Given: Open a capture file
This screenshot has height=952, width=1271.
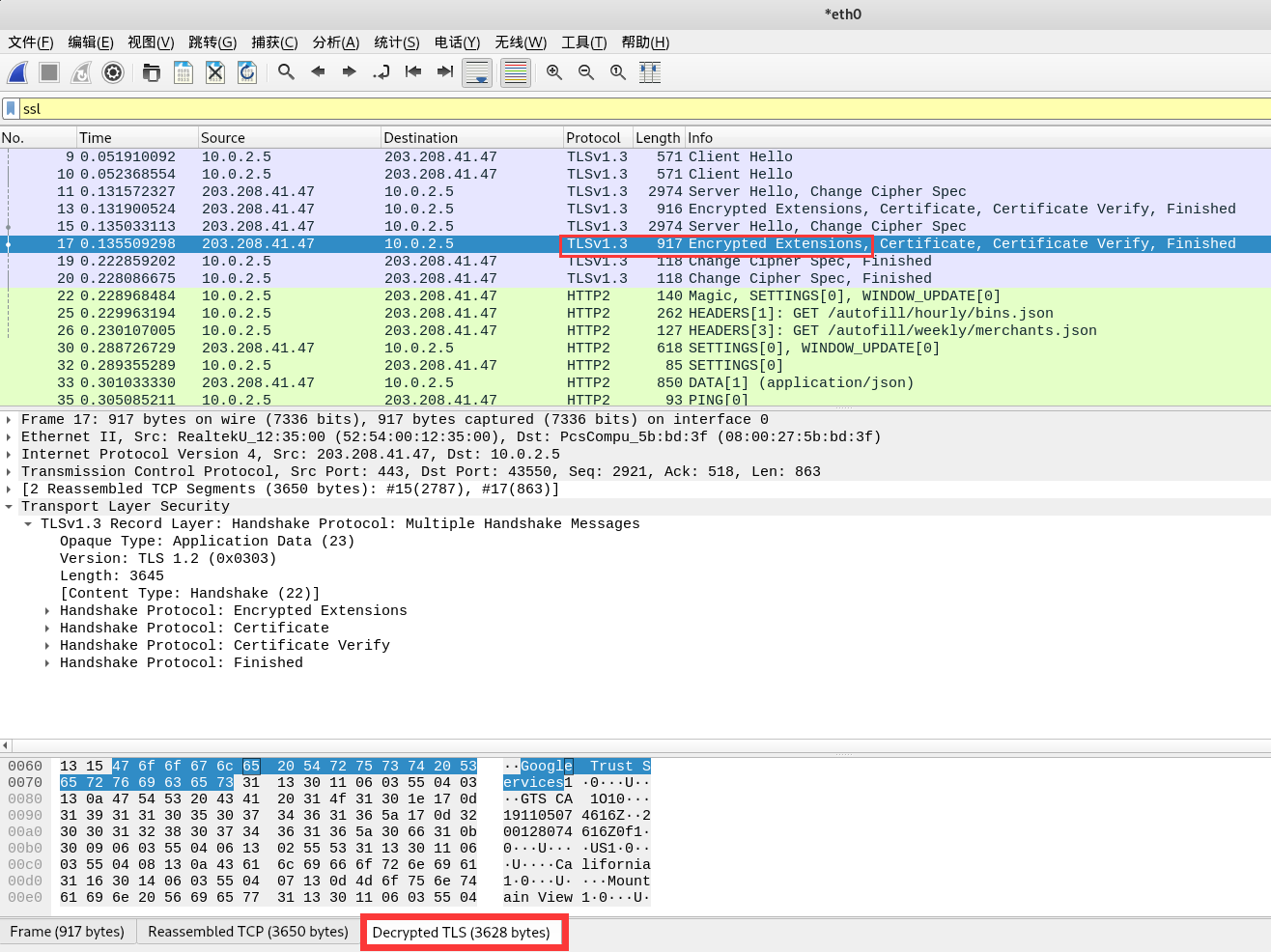Looking at the screenshot, I should [x=152, y=72].
